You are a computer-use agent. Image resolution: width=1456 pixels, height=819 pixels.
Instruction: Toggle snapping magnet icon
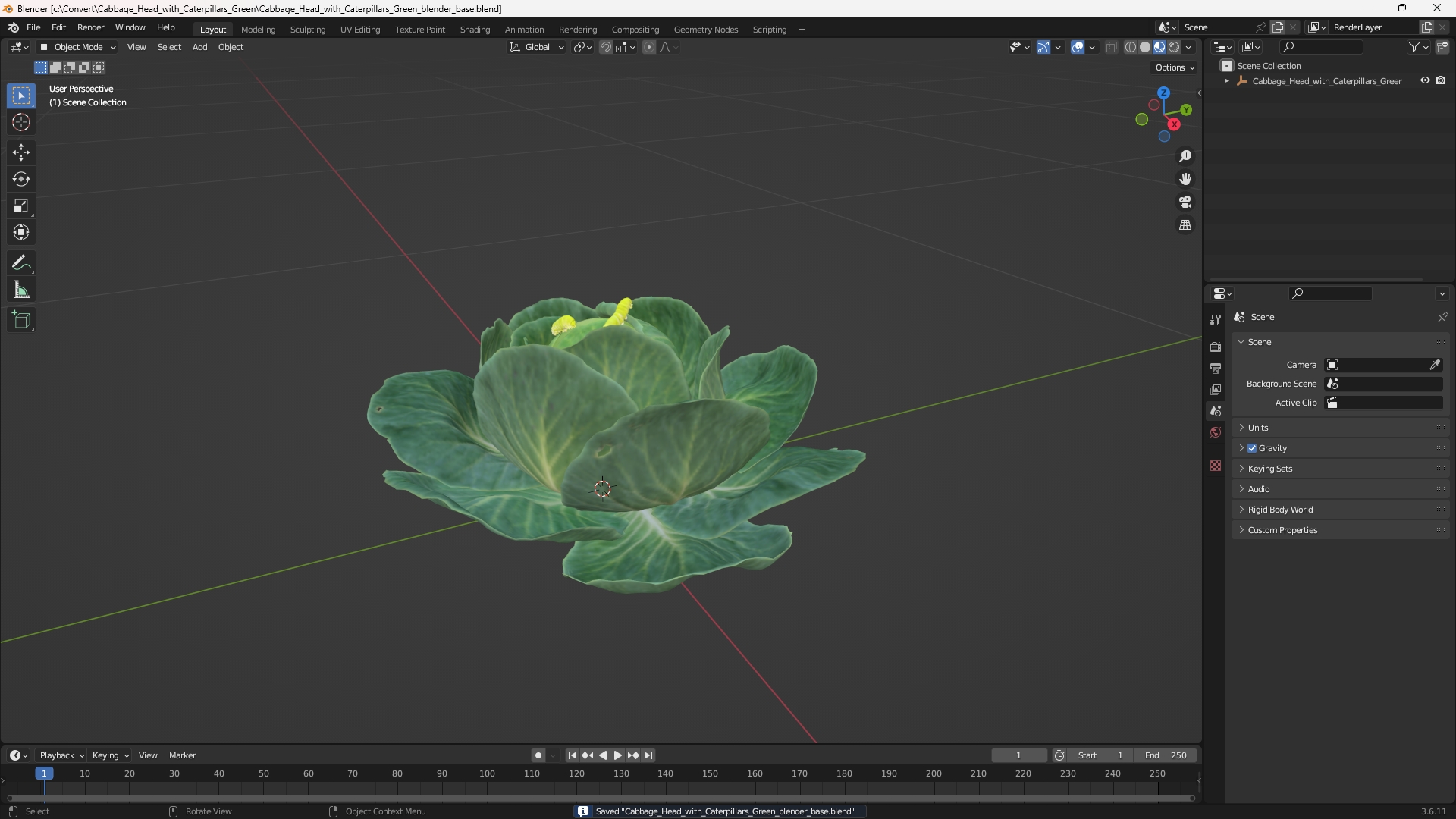[605, 47]
